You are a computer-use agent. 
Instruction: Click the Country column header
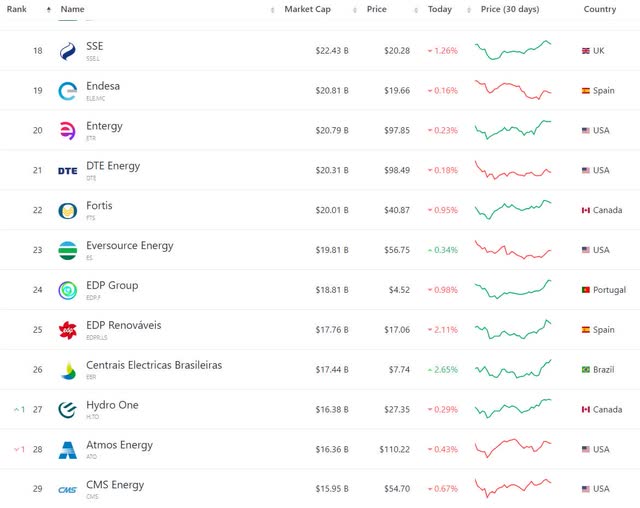click(x=600, y=9)
